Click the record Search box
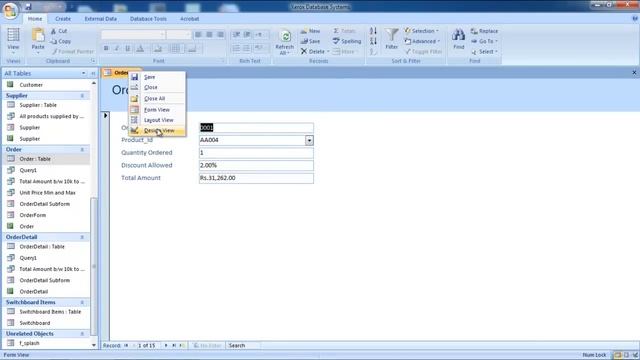The height and width of the screenshot is (360, 640). (x=243, y=346)
